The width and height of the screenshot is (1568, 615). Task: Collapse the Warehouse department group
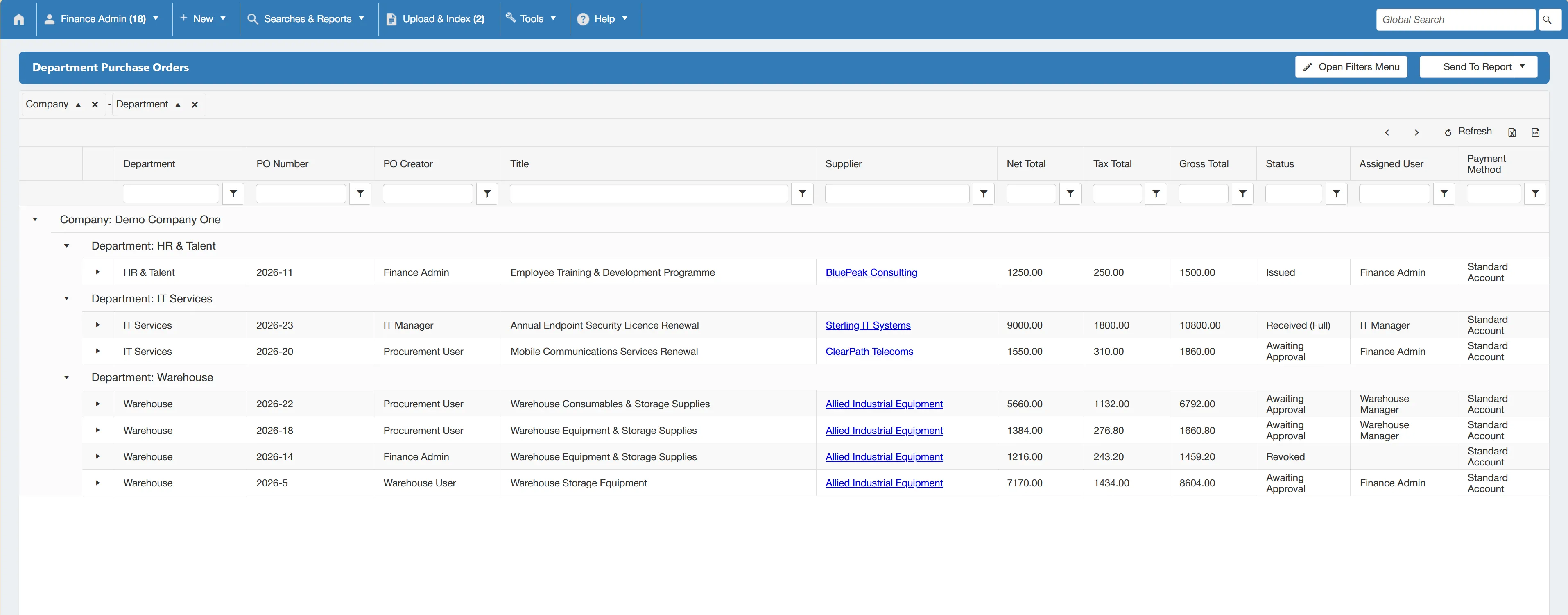[x=66, y=377]
